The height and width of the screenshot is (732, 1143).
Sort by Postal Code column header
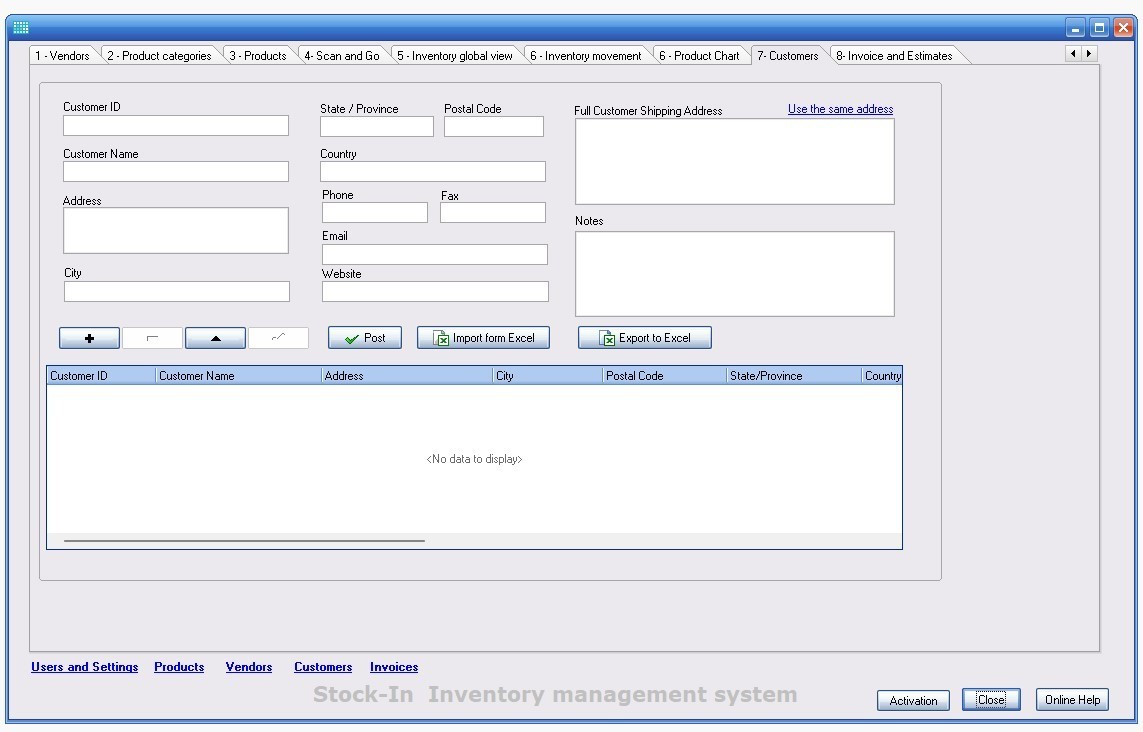tap(665, 375)
